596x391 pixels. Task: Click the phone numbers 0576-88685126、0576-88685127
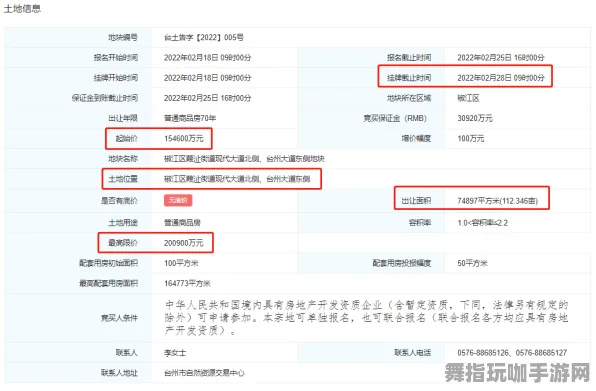(x=512, y=353)
